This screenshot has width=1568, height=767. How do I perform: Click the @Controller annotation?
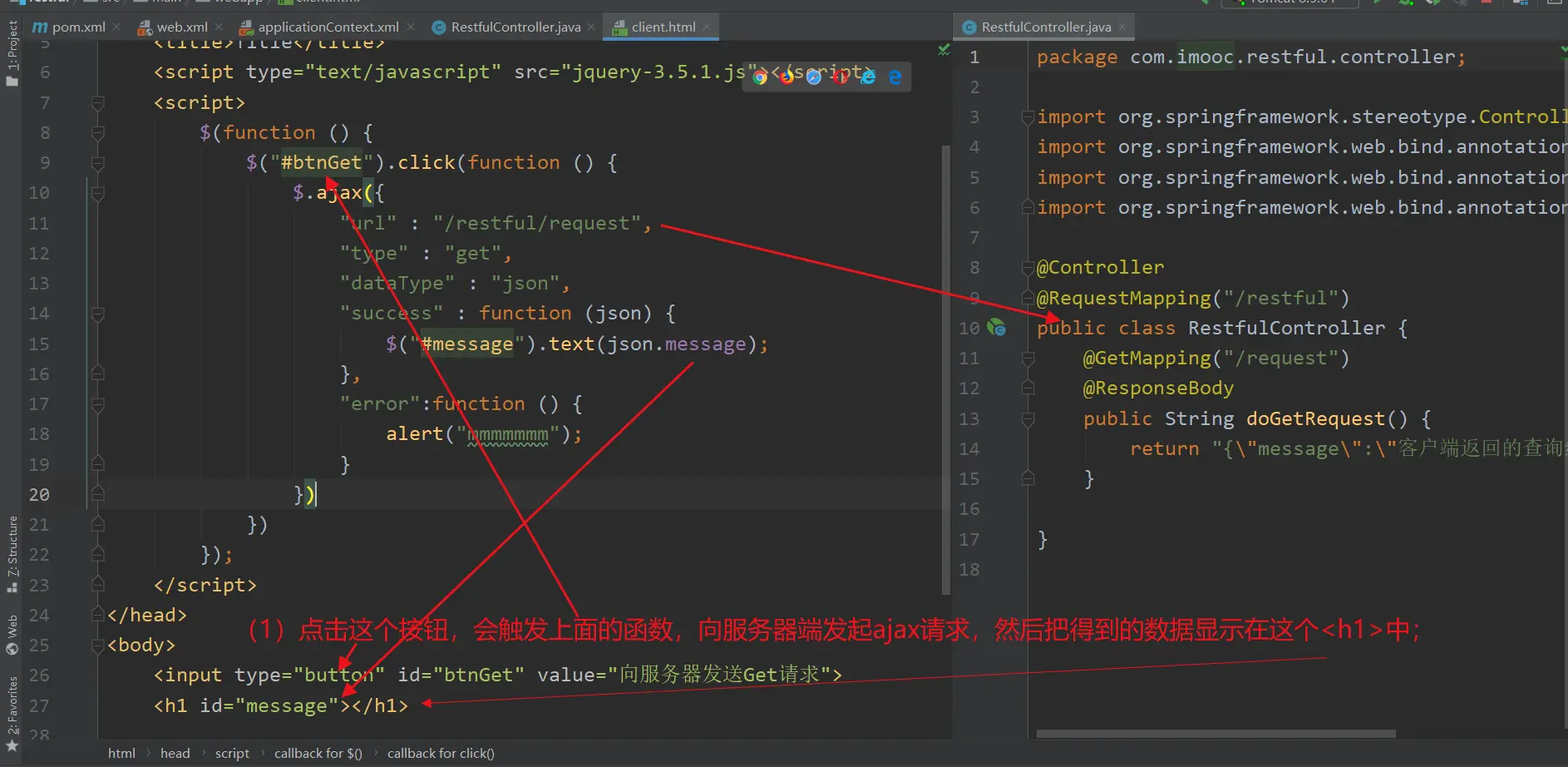coord(1100,268)
